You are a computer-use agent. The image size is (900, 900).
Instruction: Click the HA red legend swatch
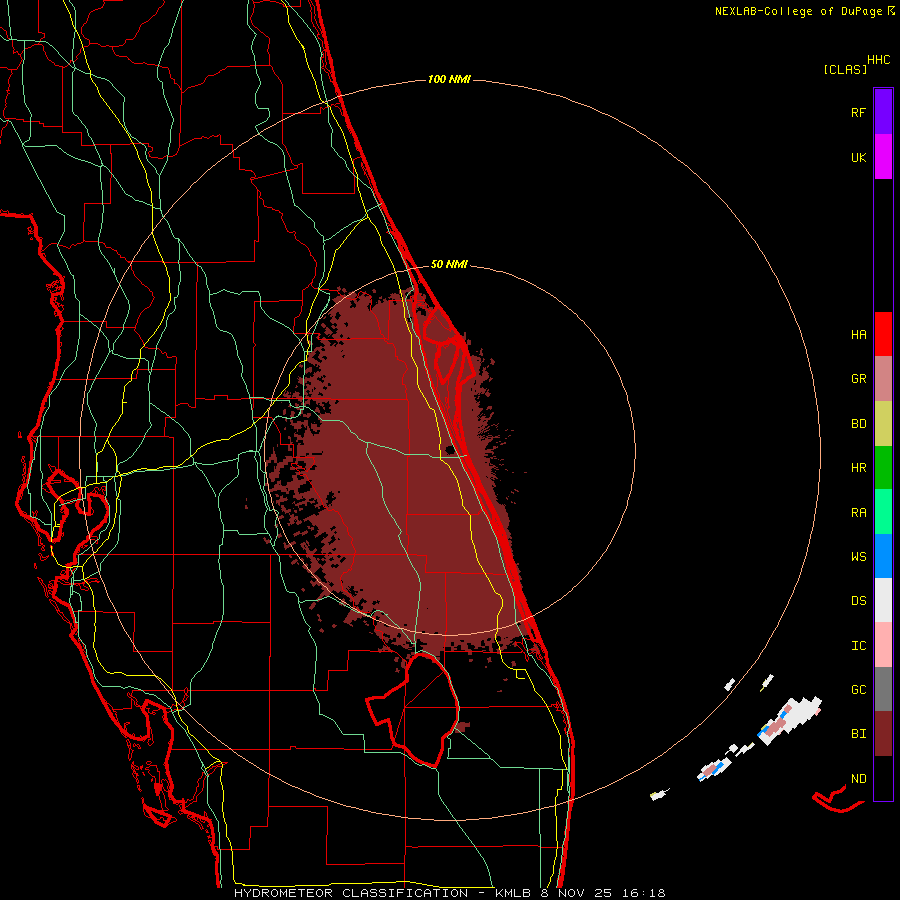883,334
